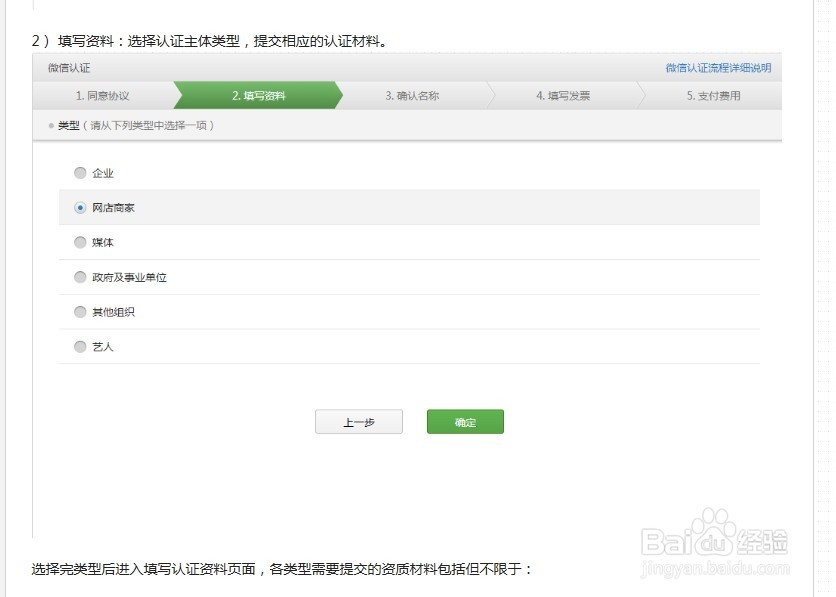Click the green 确定 confirm button
The width and height of the screenshot is (836, 597).
tap(465, 421)
